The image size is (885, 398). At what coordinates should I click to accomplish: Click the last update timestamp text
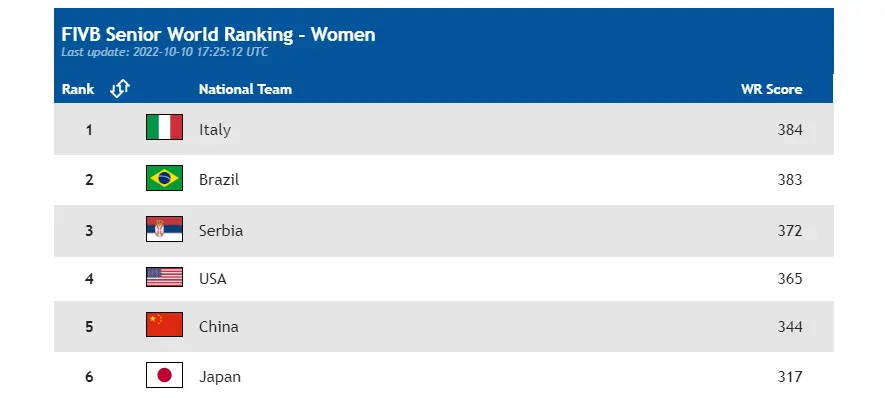tap(164, 52)
